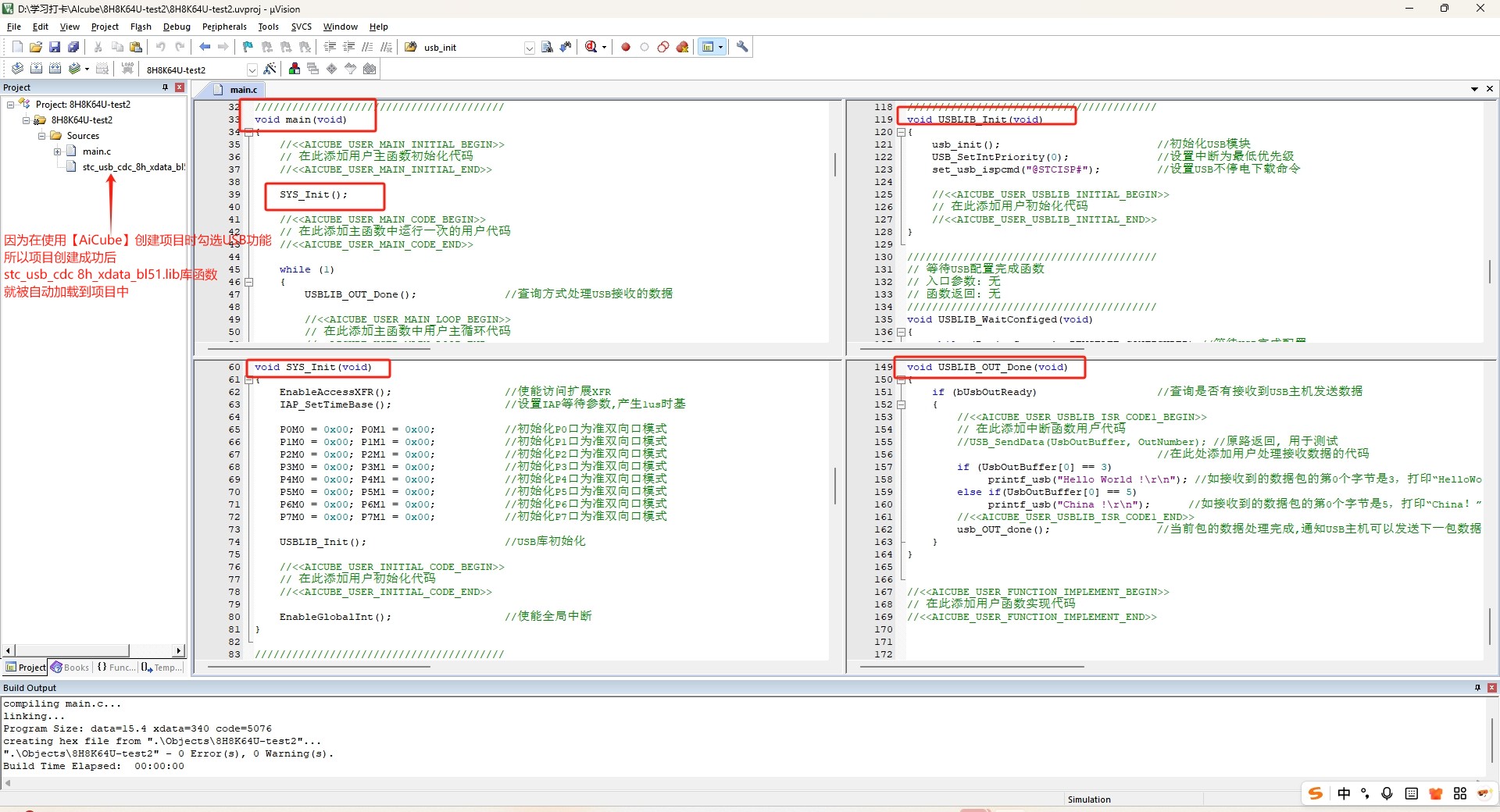Open the debug icon dropdown arrow

tap(604, 47)
